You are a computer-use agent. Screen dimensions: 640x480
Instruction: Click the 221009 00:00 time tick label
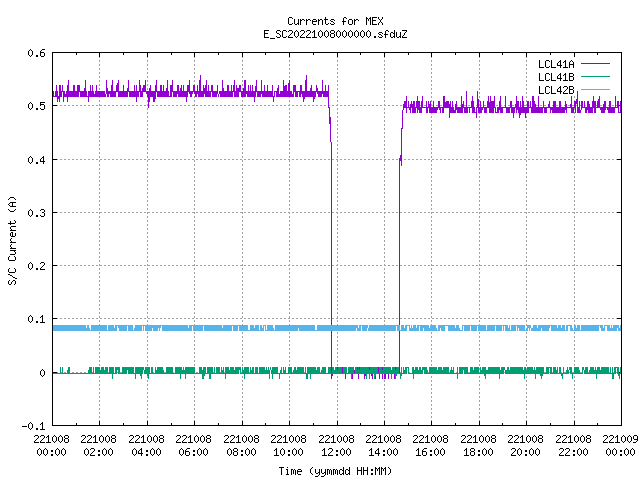[620, 446]
